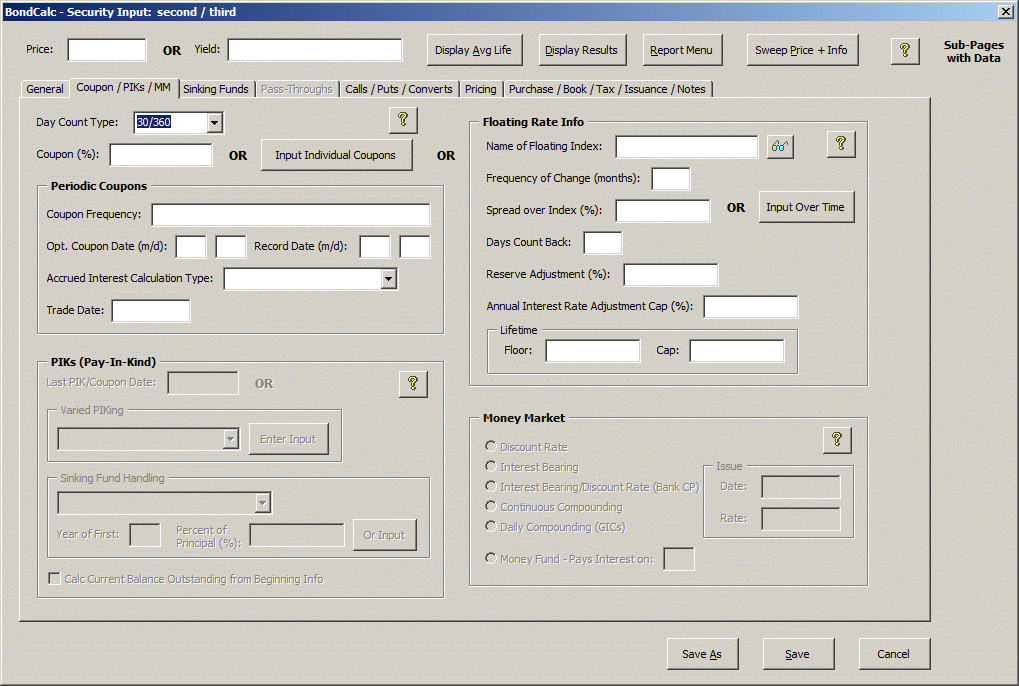Open help for the Money Market section
The height and width of the screenshot is (686, 1019).
pyautogui.click(x=837, y=439)
